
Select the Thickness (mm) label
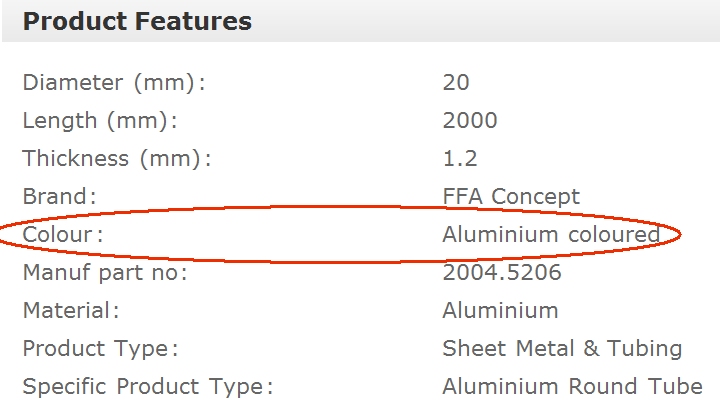click(x=117, y=159)
